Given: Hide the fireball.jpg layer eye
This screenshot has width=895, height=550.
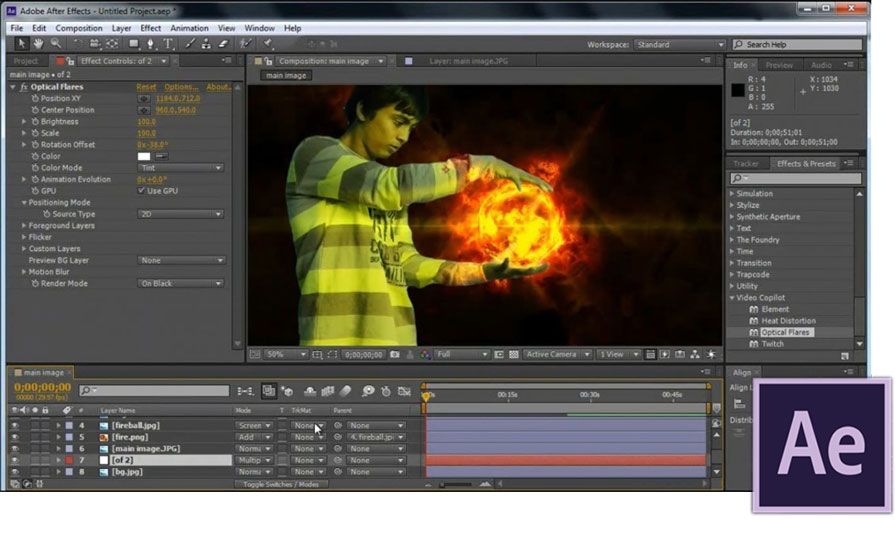Looking at the screenshot, I should [14, 426].
